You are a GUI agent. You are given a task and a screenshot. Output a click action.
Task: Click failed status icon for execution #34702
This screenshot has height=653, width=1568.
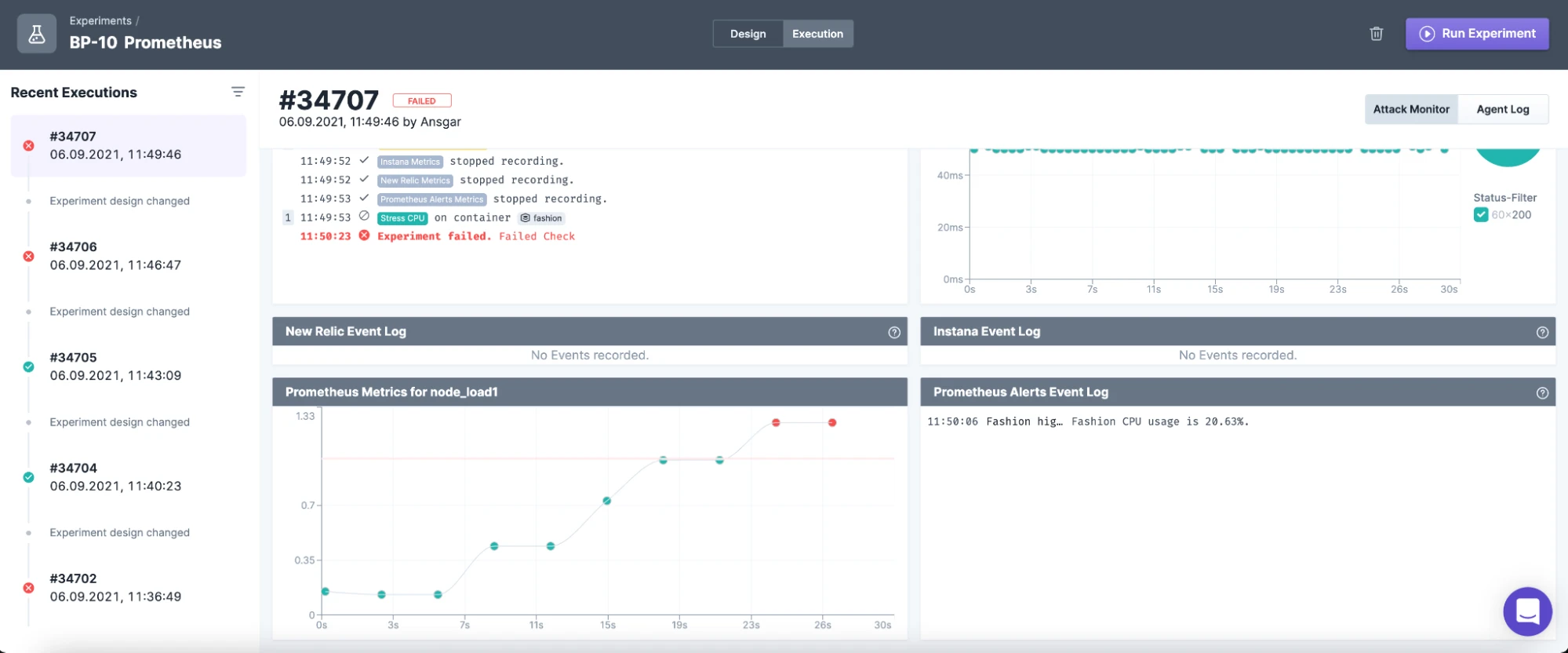pos(29,588)
